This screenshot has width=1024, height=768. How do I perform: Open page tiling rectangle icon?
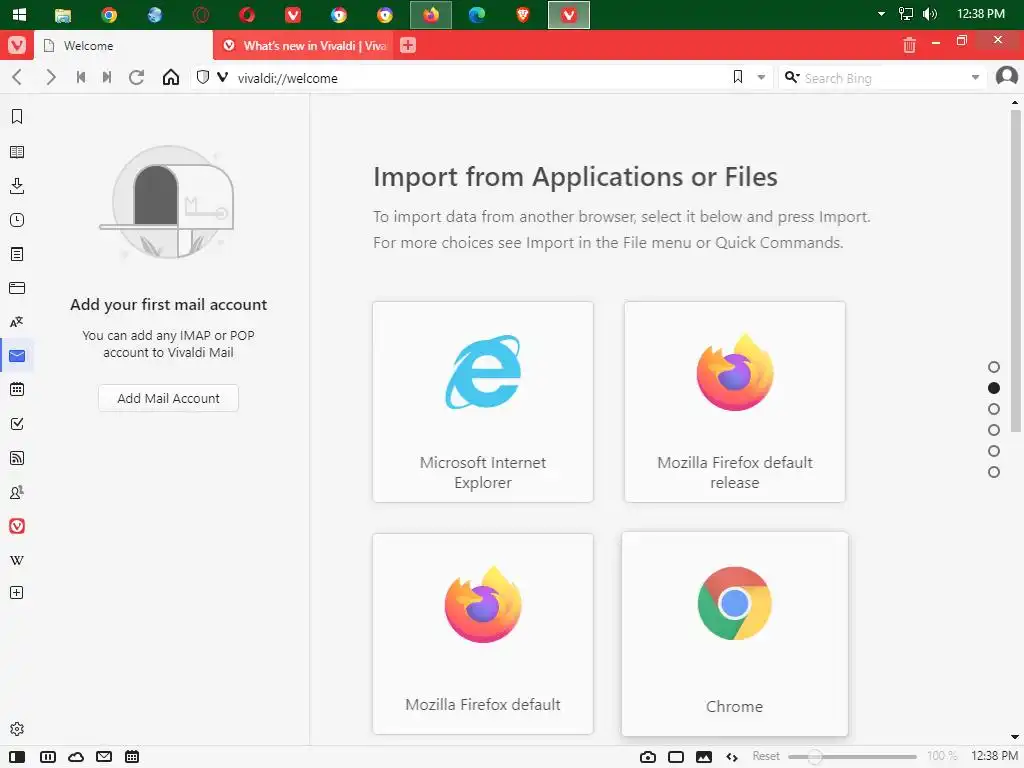pos(676,757)
